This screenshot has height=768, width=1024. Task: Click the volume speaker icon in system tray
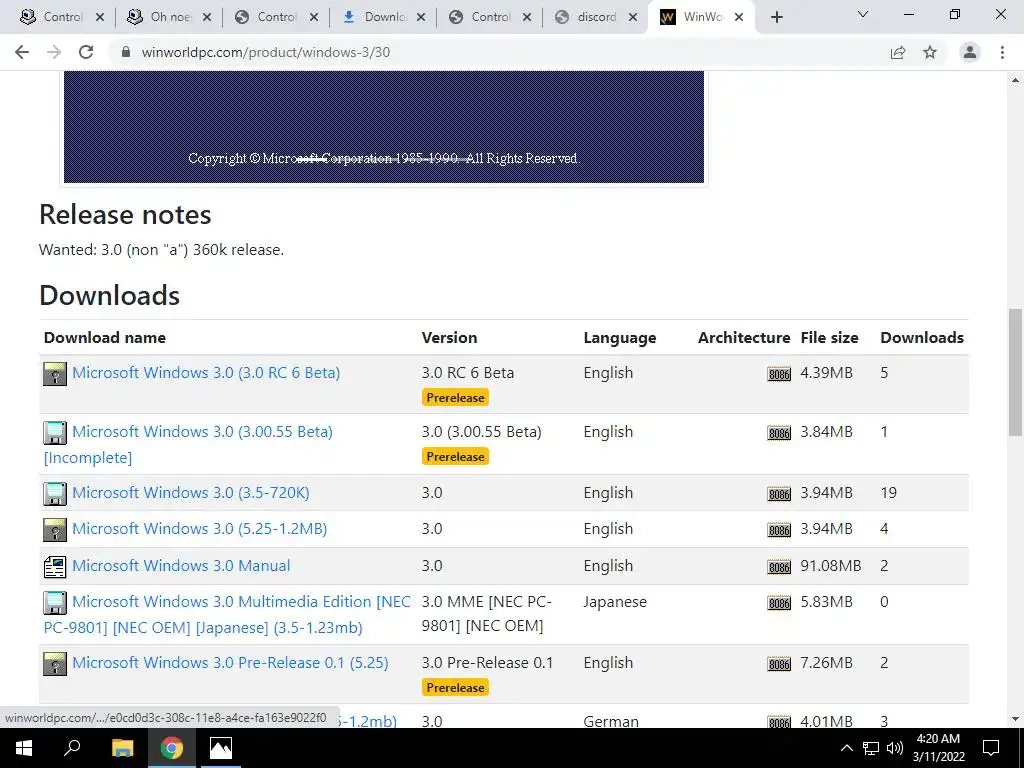coord(895,748)
